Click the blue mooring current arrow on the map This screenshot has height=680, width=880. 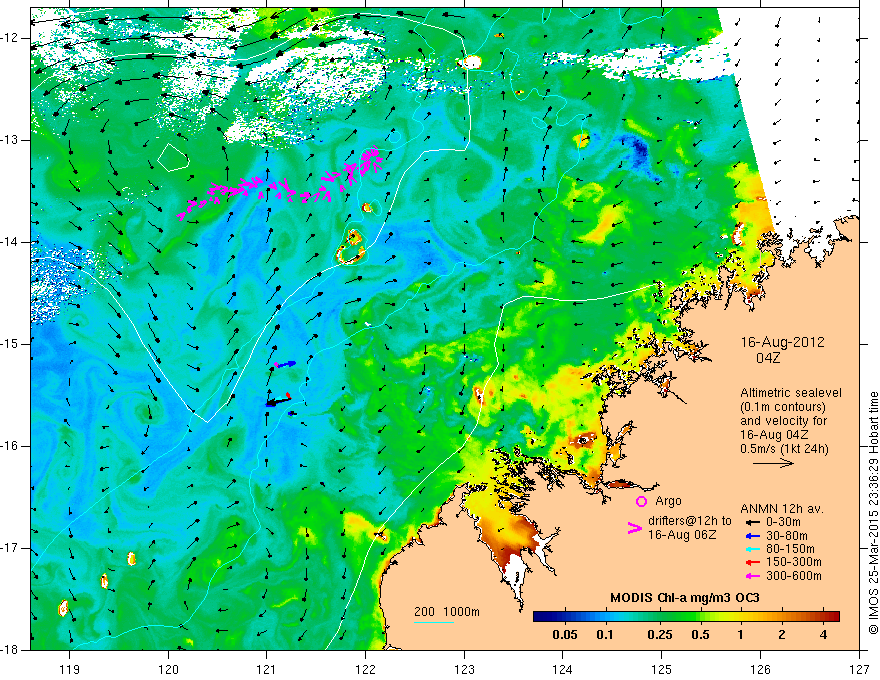tap(285, 364)
